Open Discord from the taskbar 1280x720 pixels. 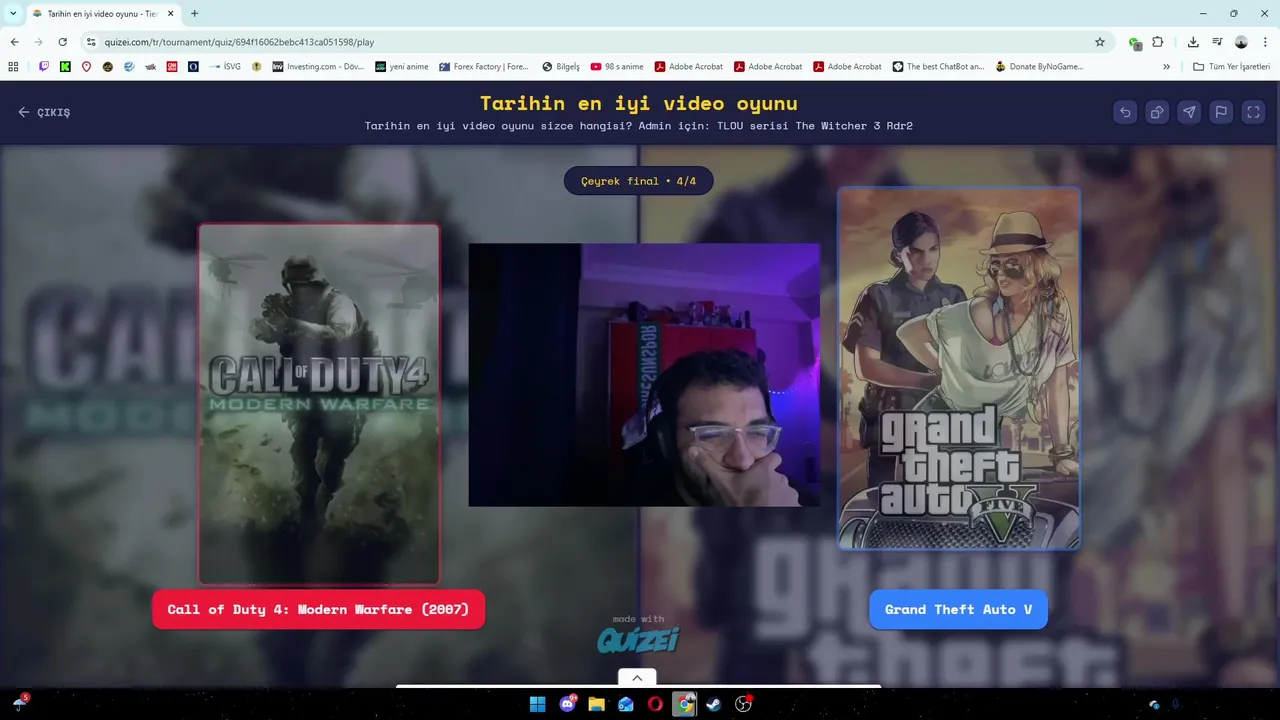pos(567,704)
